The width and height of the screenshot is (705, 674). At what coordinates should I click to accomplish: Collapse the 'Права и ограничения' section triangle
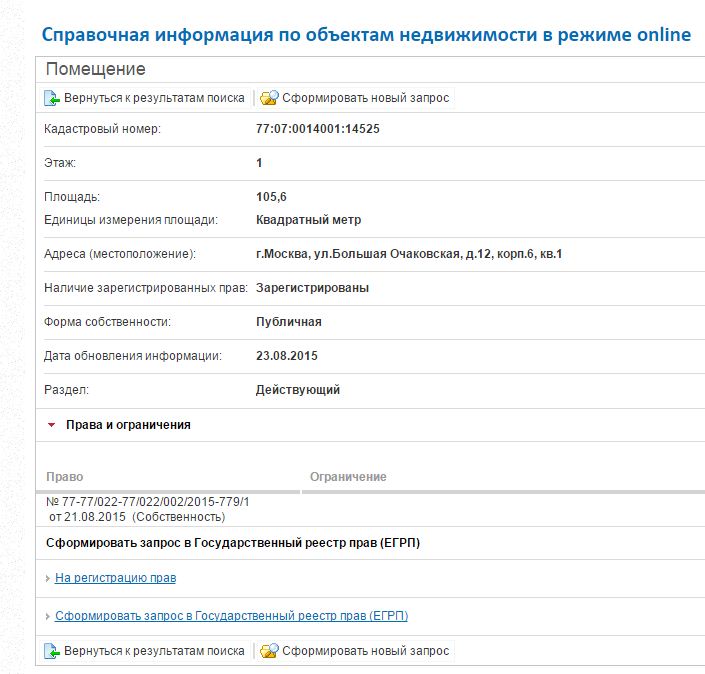tap(51, 425)
